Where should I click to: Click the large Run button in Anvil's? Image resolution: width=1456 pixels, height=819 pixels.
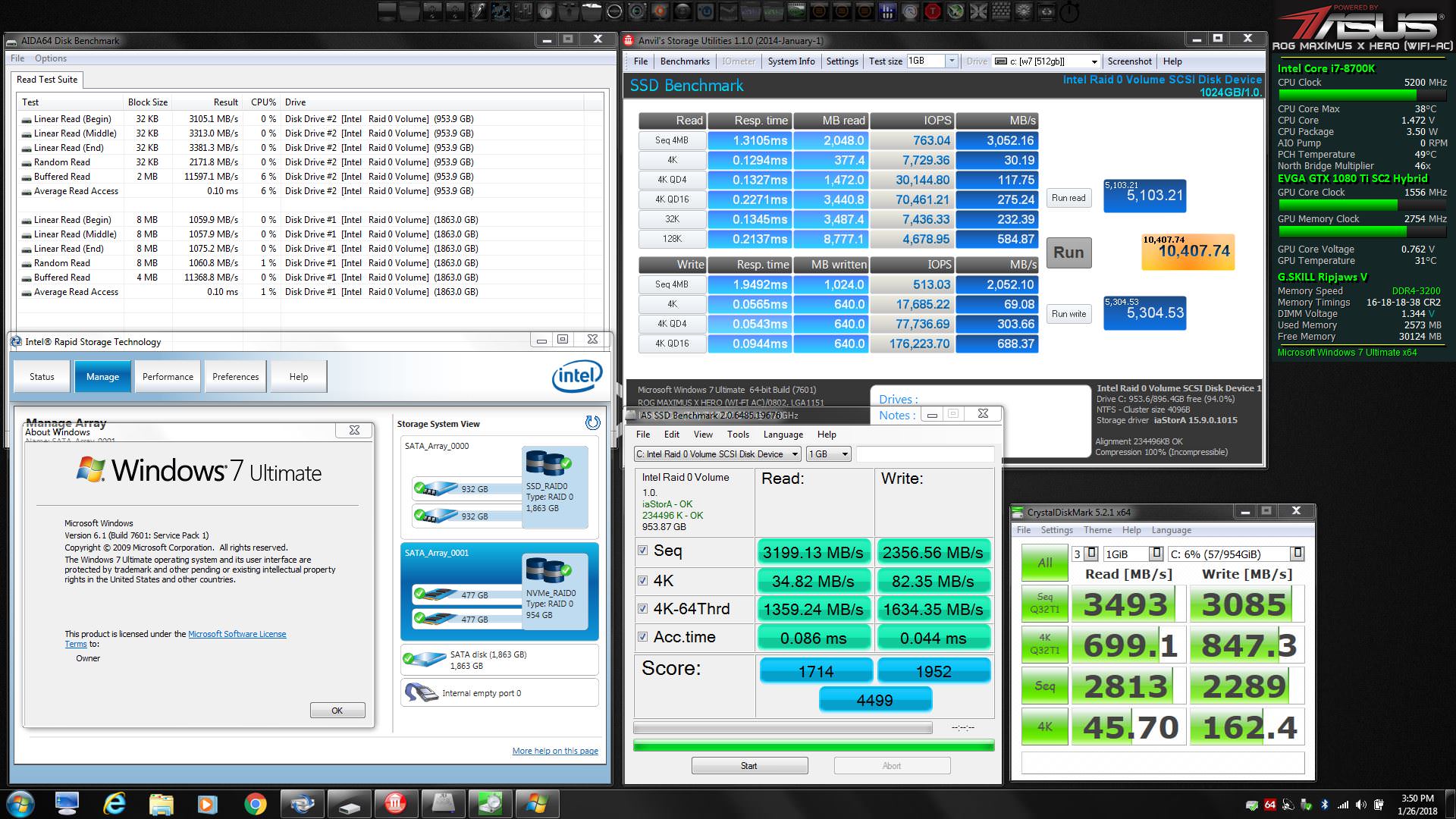[x=1068, y=253]
